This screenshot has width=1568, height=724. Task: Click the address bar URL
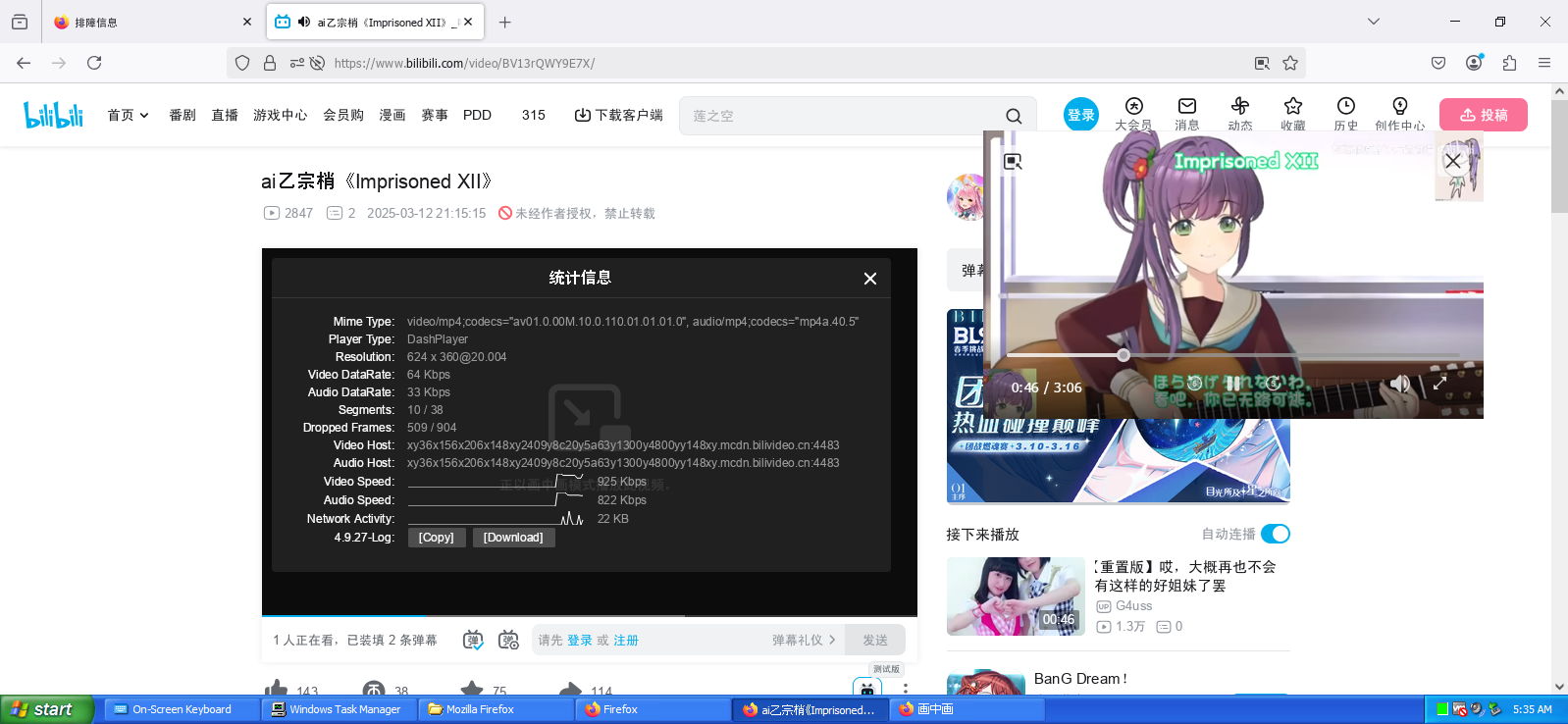[464, 63]
